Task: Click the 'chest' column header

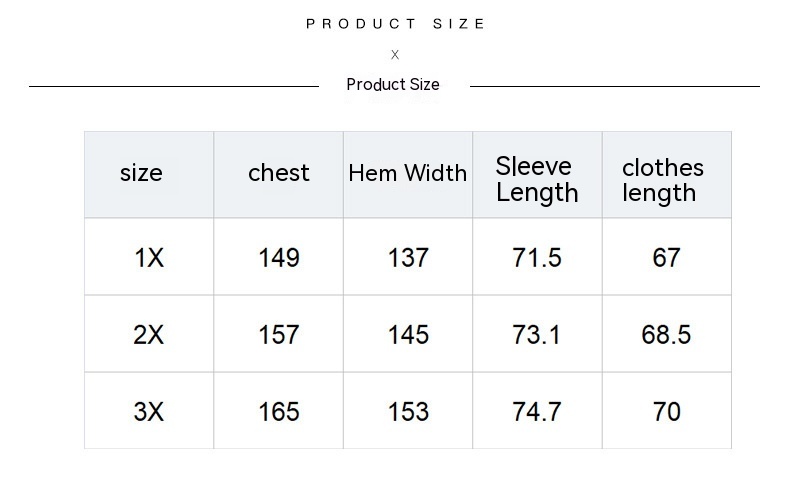Action: click(279, 173)
